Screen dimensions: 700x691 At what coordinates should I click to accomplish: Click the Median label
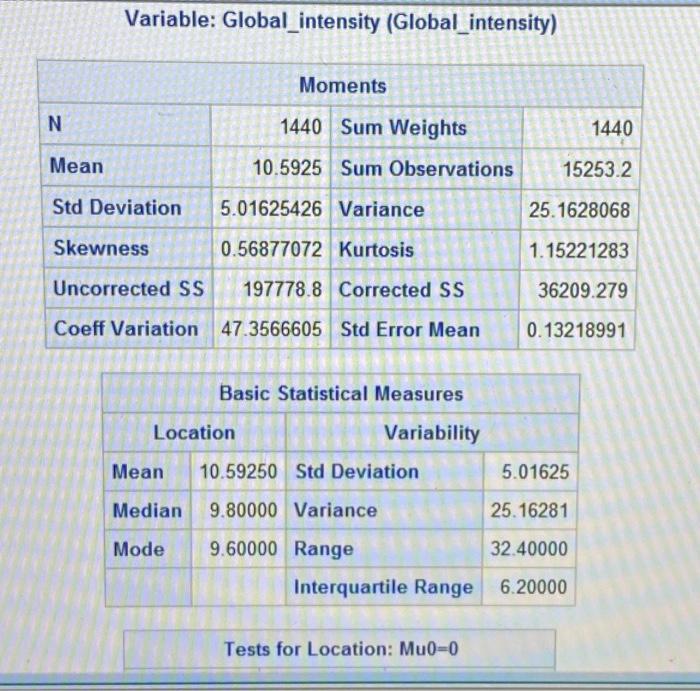pos(147,510)
